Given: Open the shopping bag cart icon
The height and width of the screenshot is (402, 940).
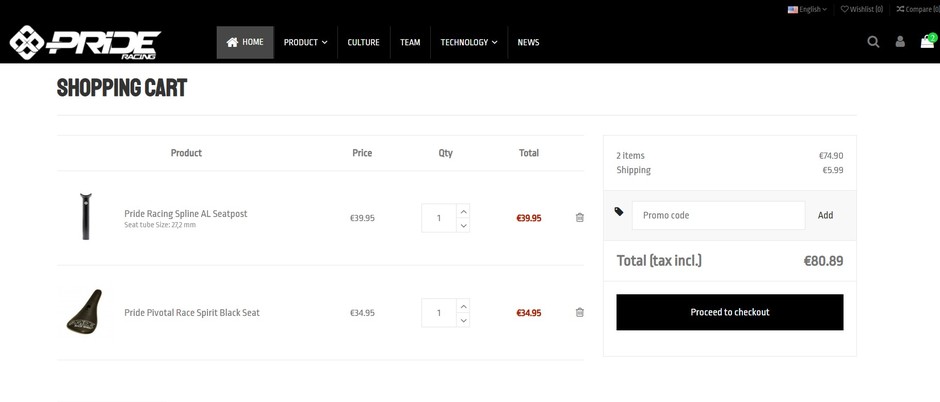Looking at the screenshot, I should 927,42.
